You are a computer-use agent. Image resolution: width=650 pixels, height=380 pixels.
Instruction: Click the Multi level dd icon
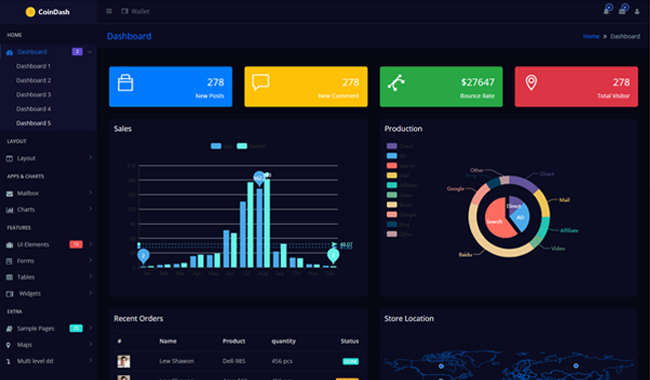coord(8,361)
